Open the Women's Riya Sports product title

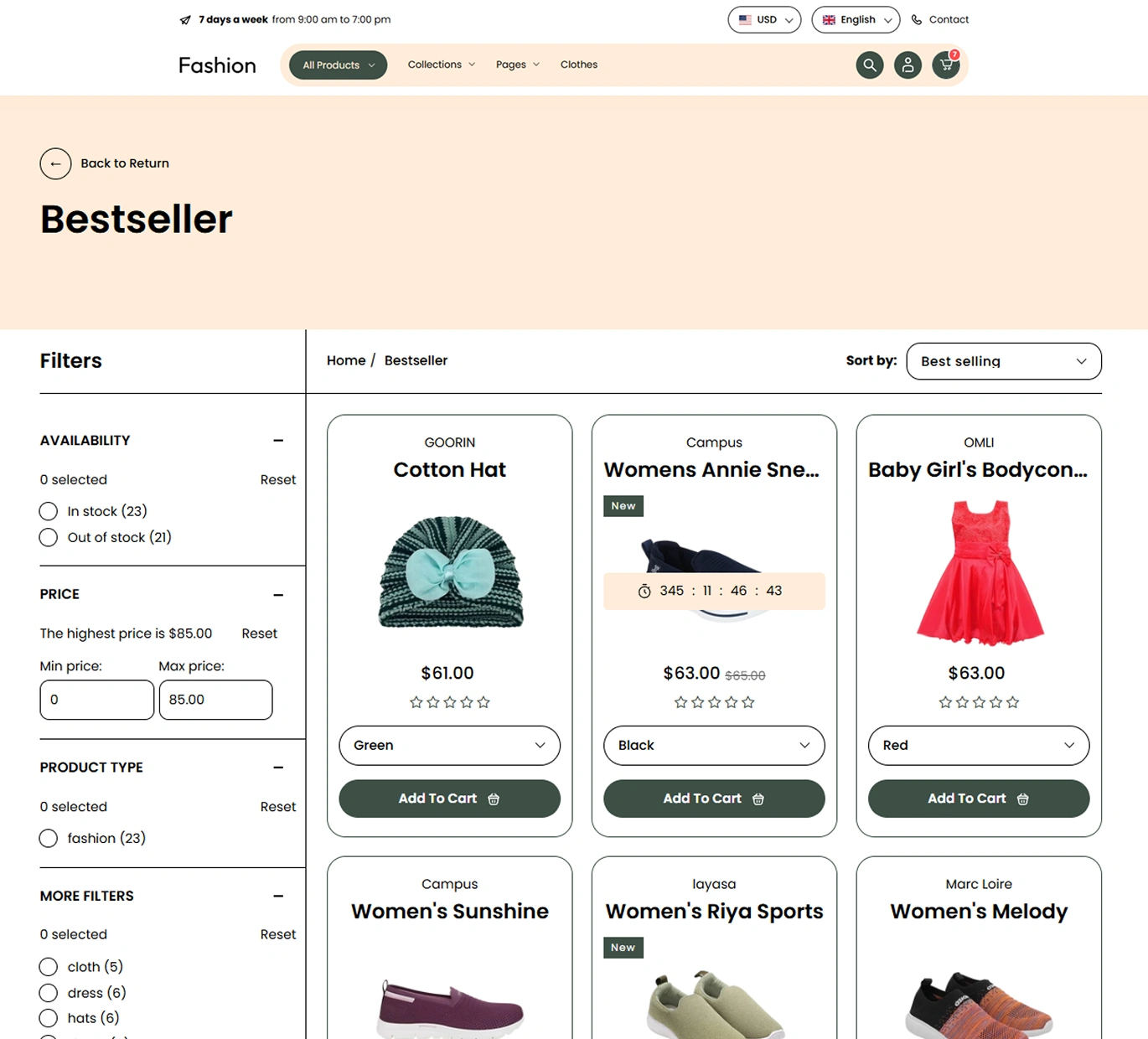714,912
